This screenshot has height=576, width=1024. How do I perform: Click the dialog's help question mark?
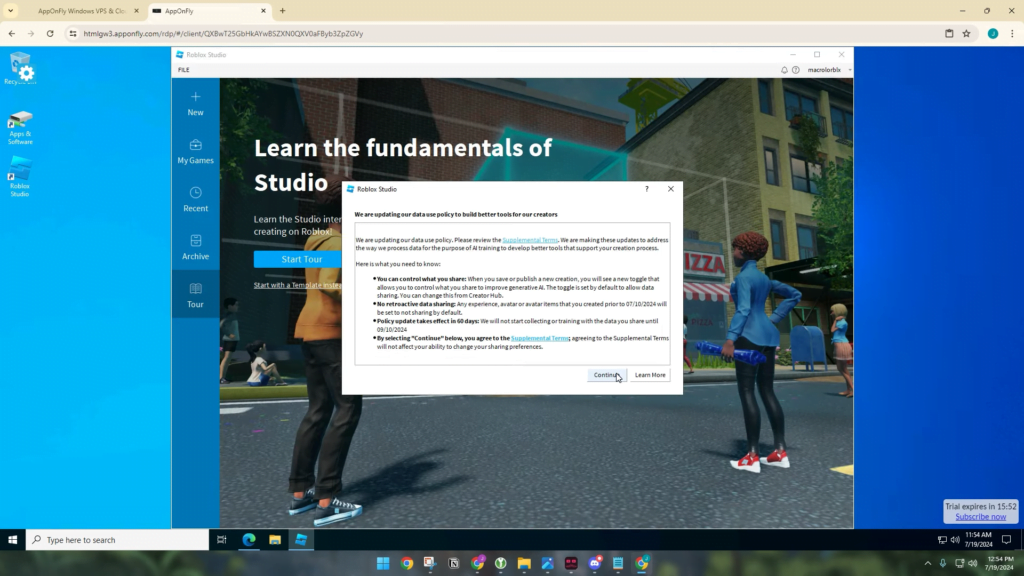pyautogui.click(x=647, y=189)
